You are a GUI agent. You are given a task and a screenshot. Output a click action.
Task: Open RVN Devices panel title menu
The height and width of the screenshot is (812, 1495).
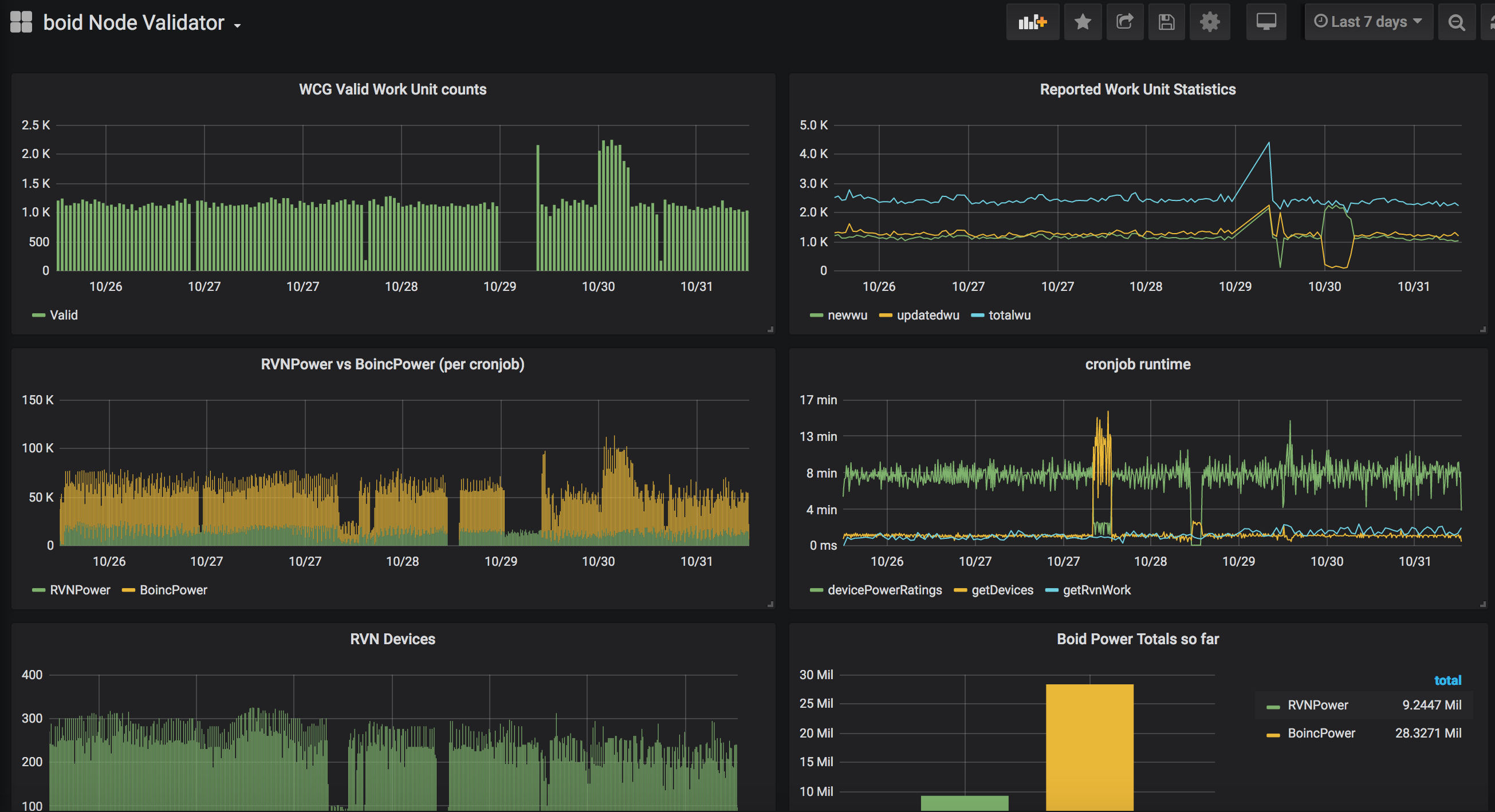coord(392,639)
